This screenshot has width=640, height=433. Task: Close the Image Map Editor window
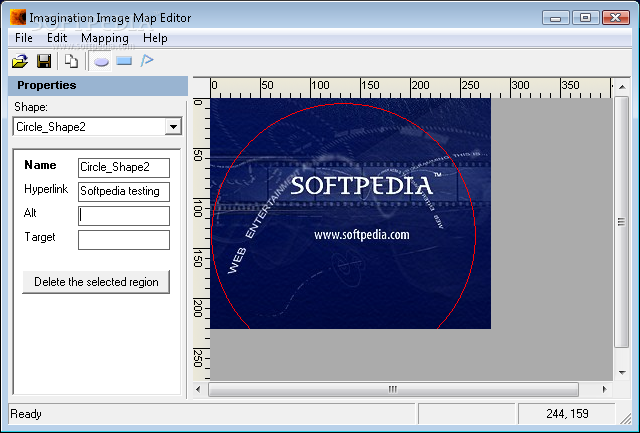pyautogui.click(x=616, y=18)
